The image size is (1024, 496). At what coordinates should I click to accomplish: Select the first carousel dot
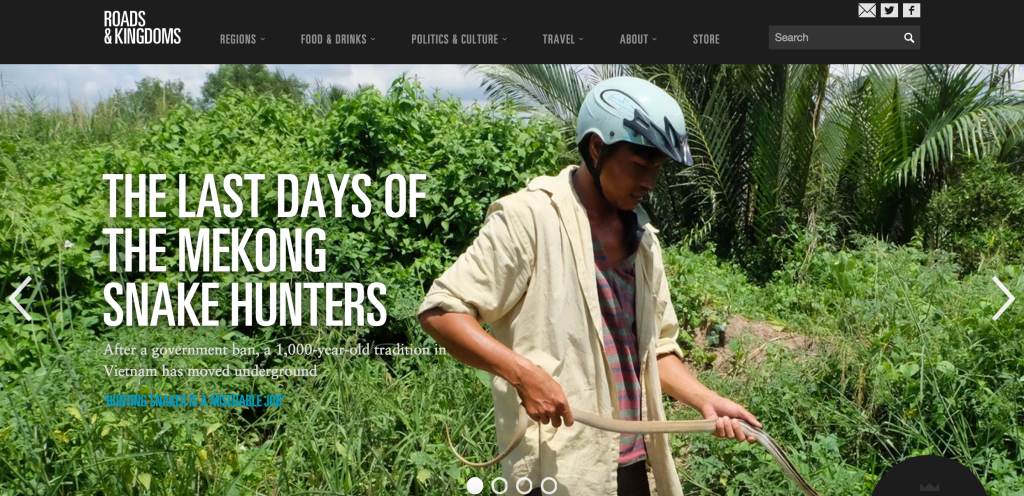point(475,486)
